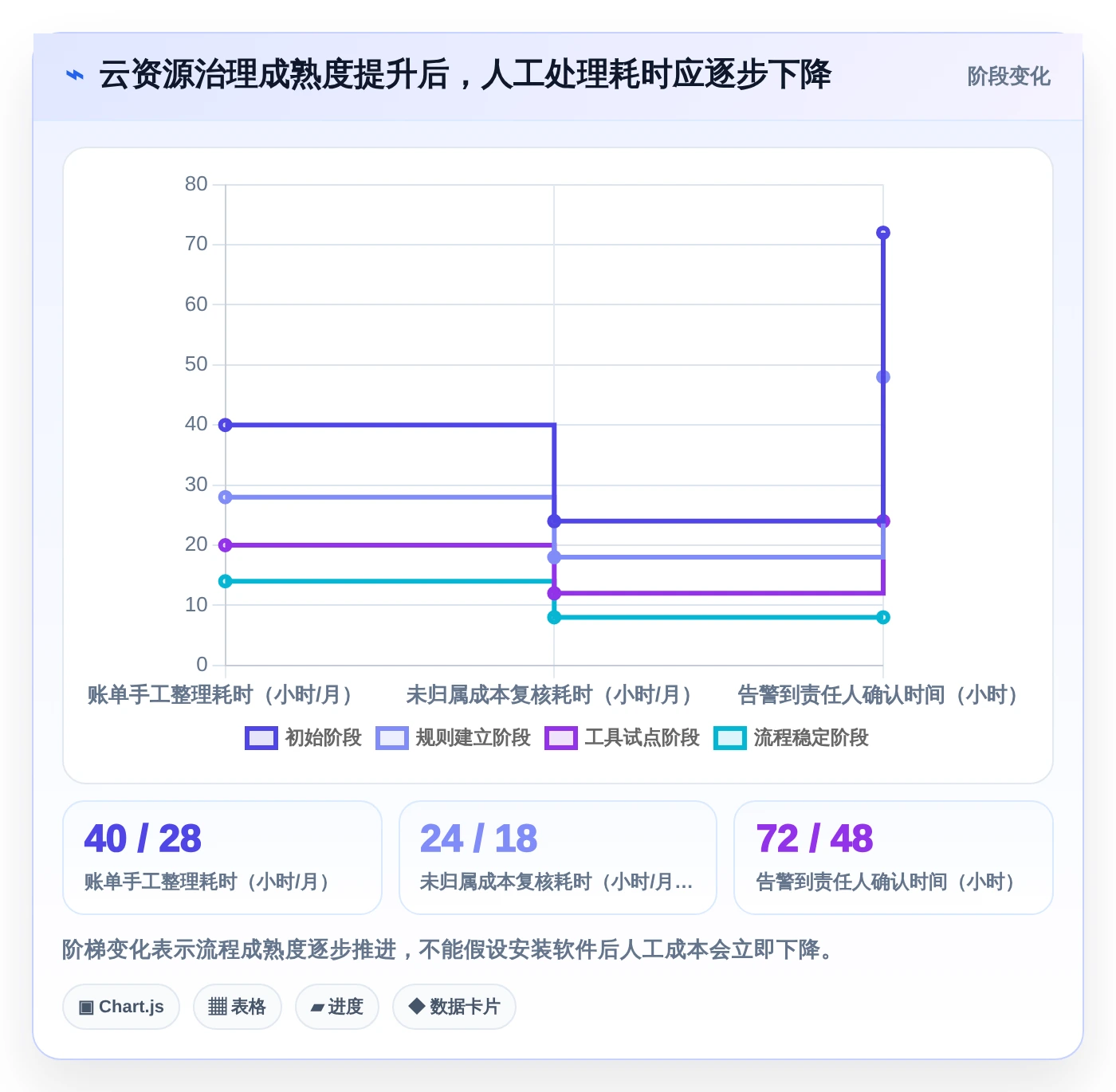The height and width of the screenshot is (1092, 1116).
Task: Select the 进度 tag chip
Action: tap(336, 1007)
